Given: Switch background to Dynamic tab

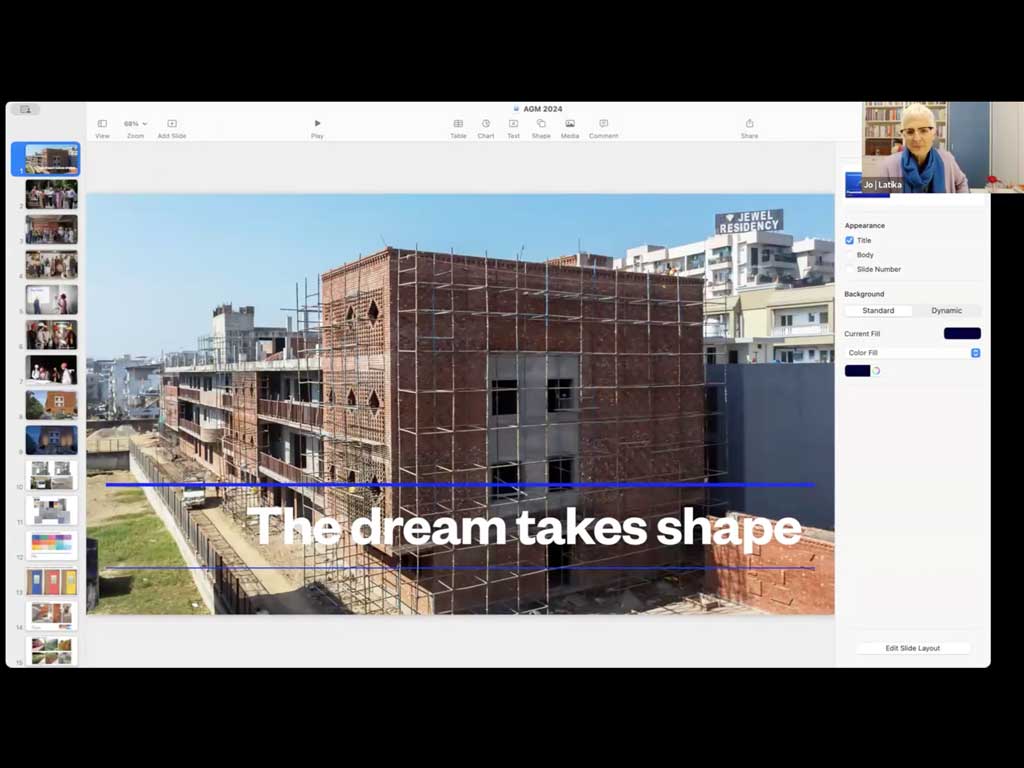Looking at the screenshot, I should 946,311.
